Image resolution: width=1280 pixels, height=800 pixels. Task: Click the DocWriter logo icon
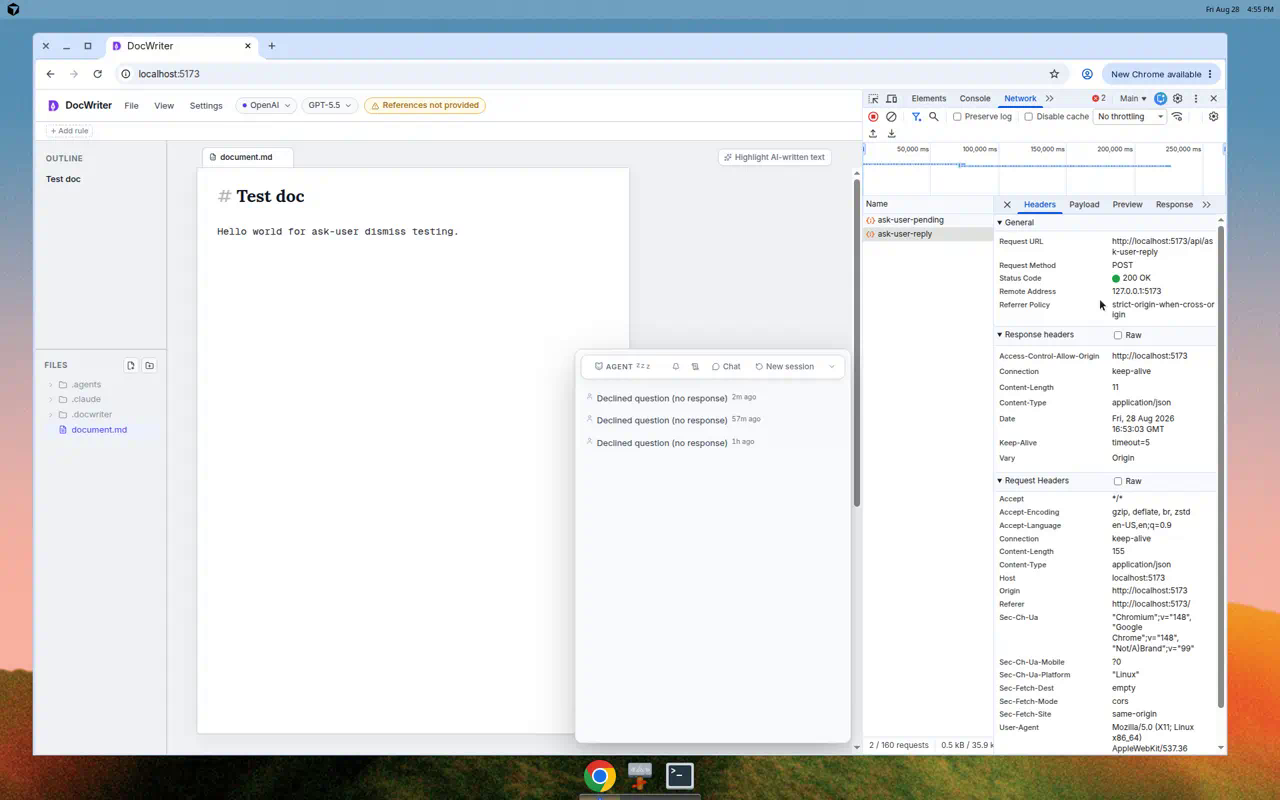click(x=53, y=105)
